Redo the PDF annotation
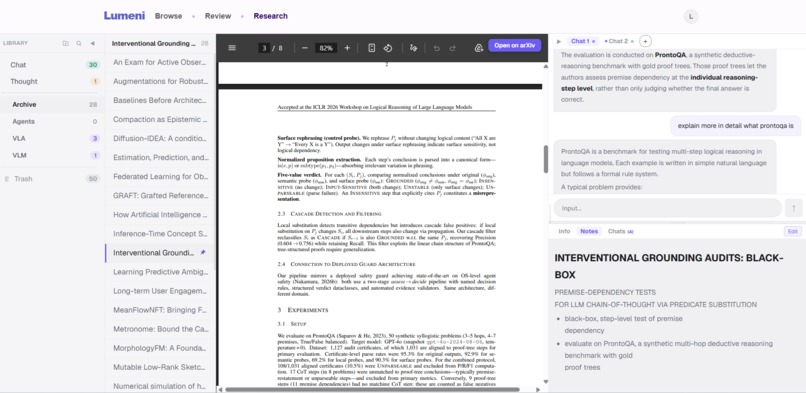Viewport: 806px width, 393px height. click(x=452, y=48)
